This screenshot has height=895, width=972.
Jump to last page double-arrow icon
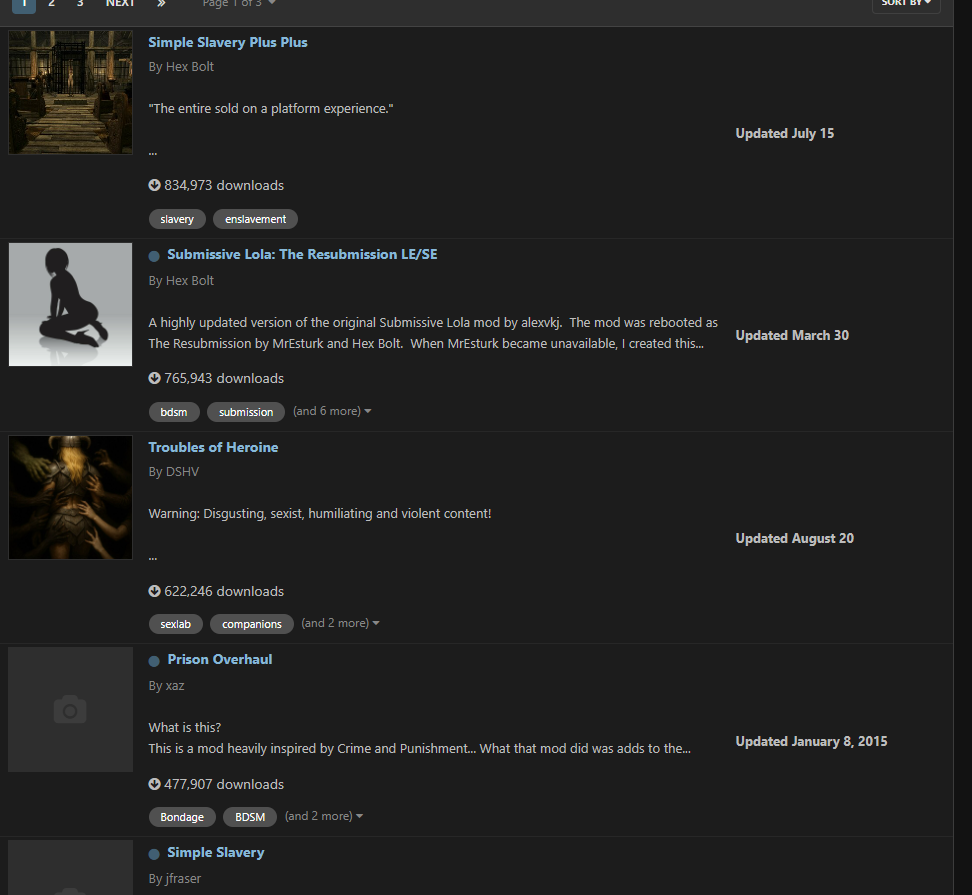161,4
